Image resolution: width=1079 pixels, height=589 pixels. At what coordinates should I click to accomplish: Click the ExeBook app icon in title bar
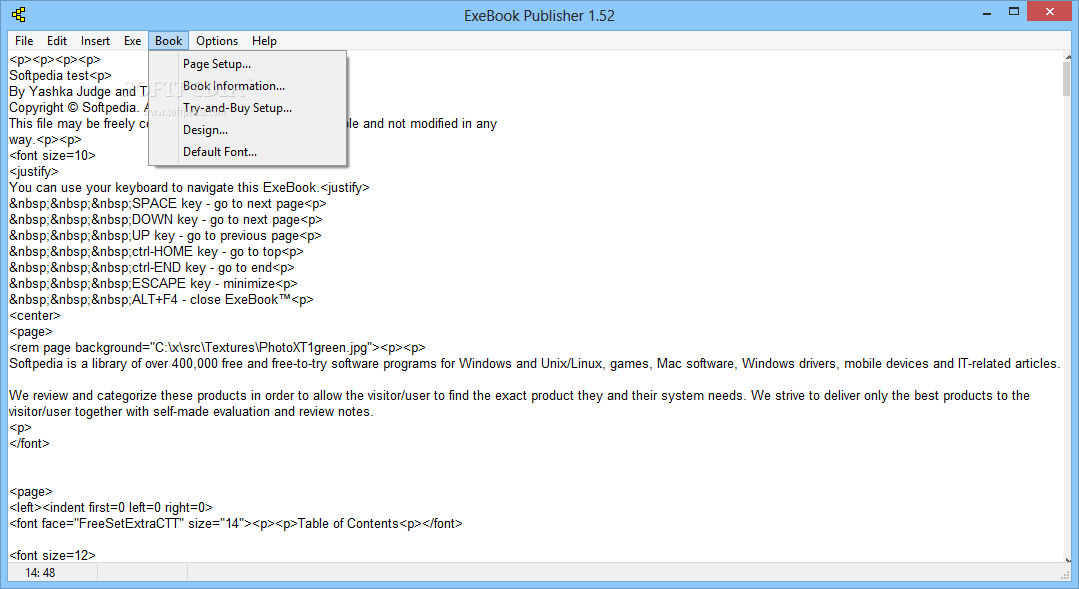19,14
